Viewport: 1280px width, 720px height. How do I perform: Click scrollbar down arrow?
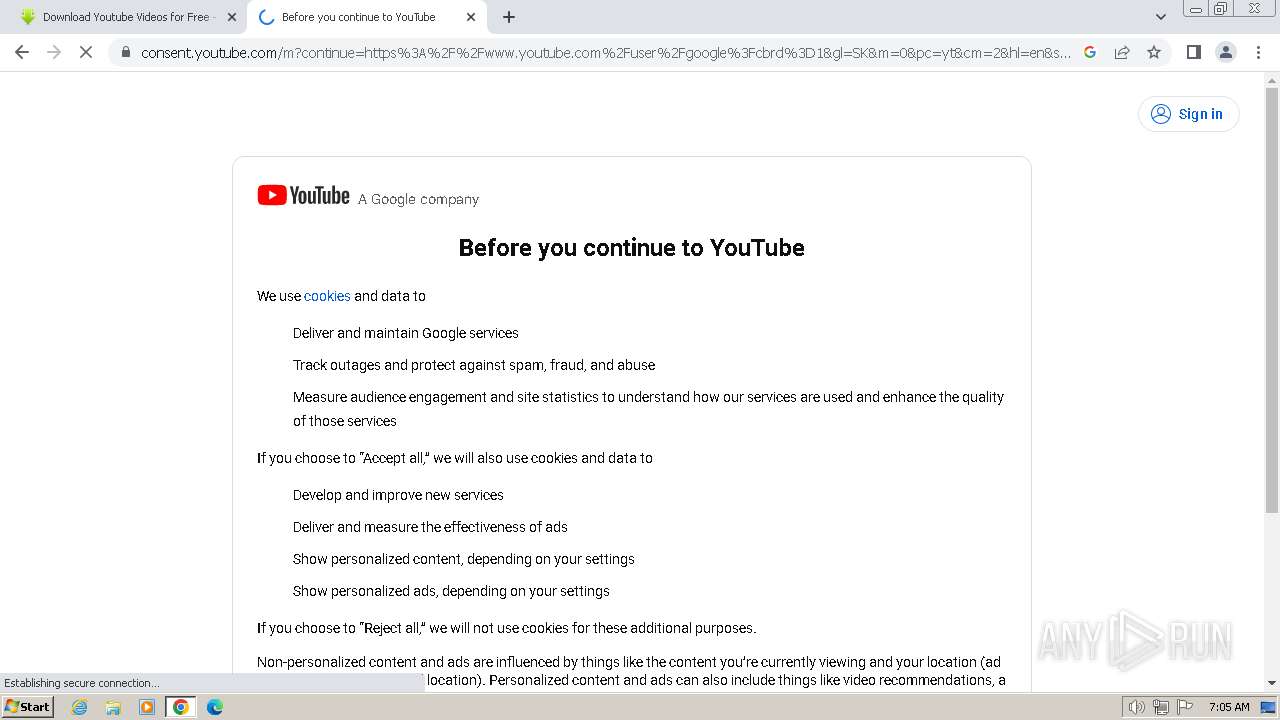point(1272,683)
